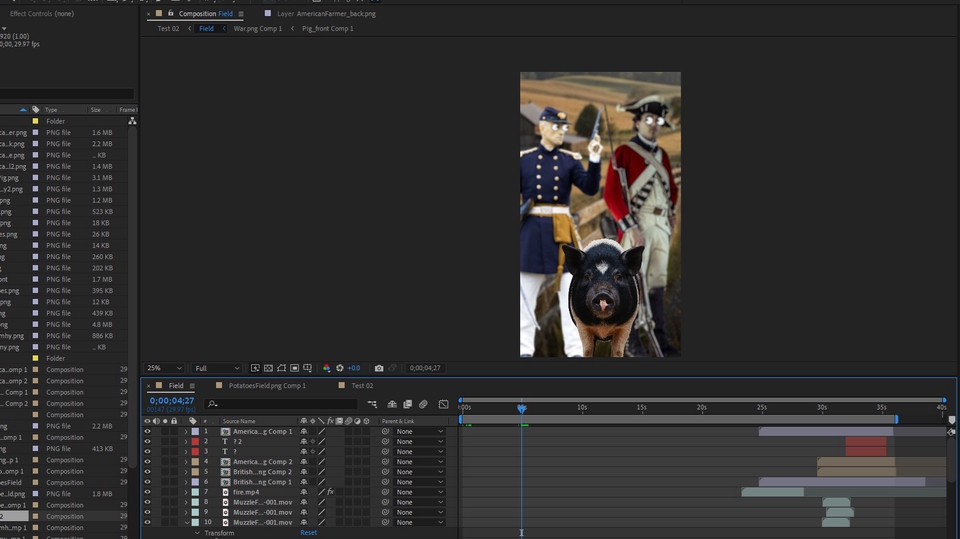
Task: Take a snapshot with the camera icon
Action: 379,368
